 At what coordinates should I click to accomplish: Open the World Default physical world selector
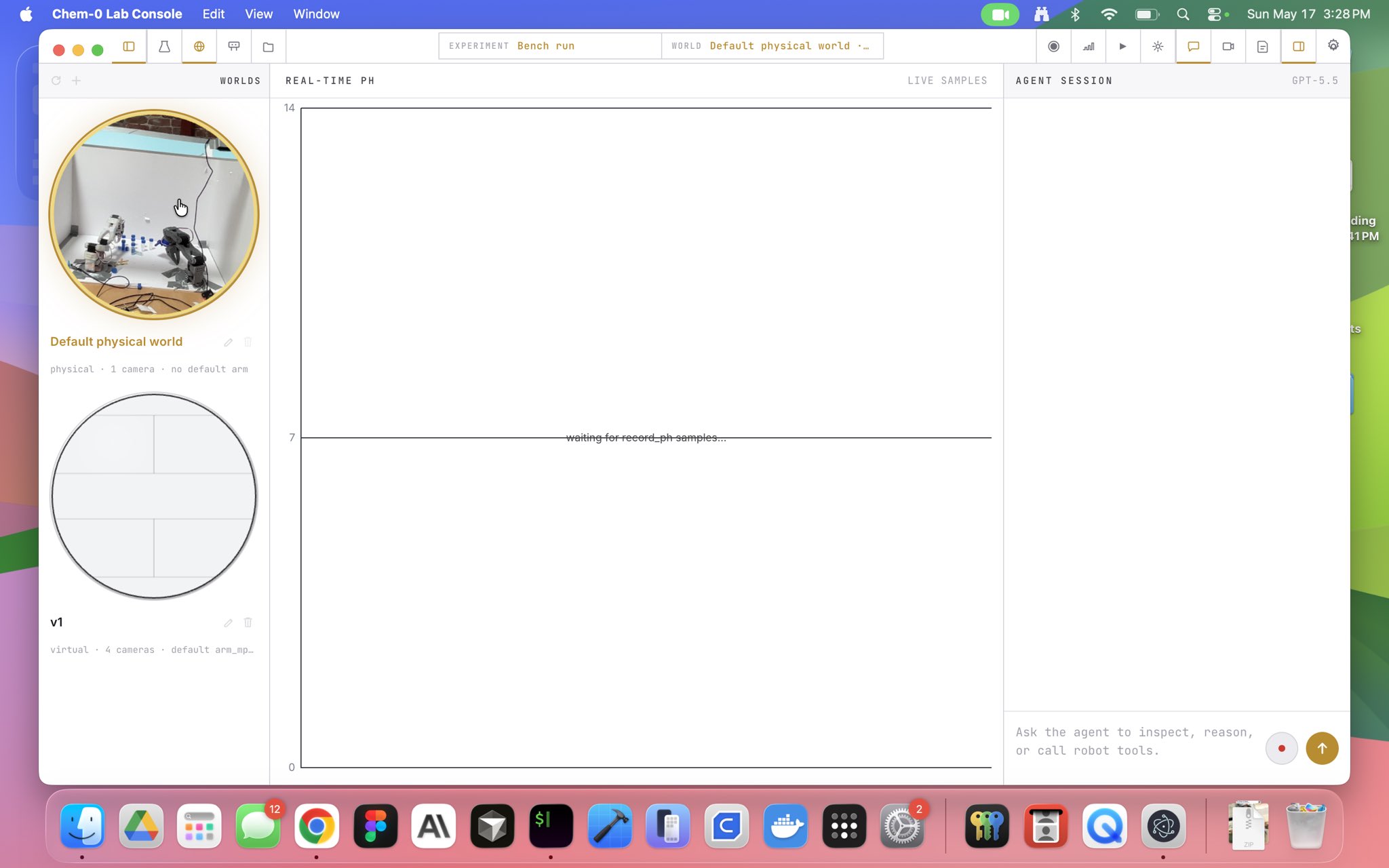[772, 46]
